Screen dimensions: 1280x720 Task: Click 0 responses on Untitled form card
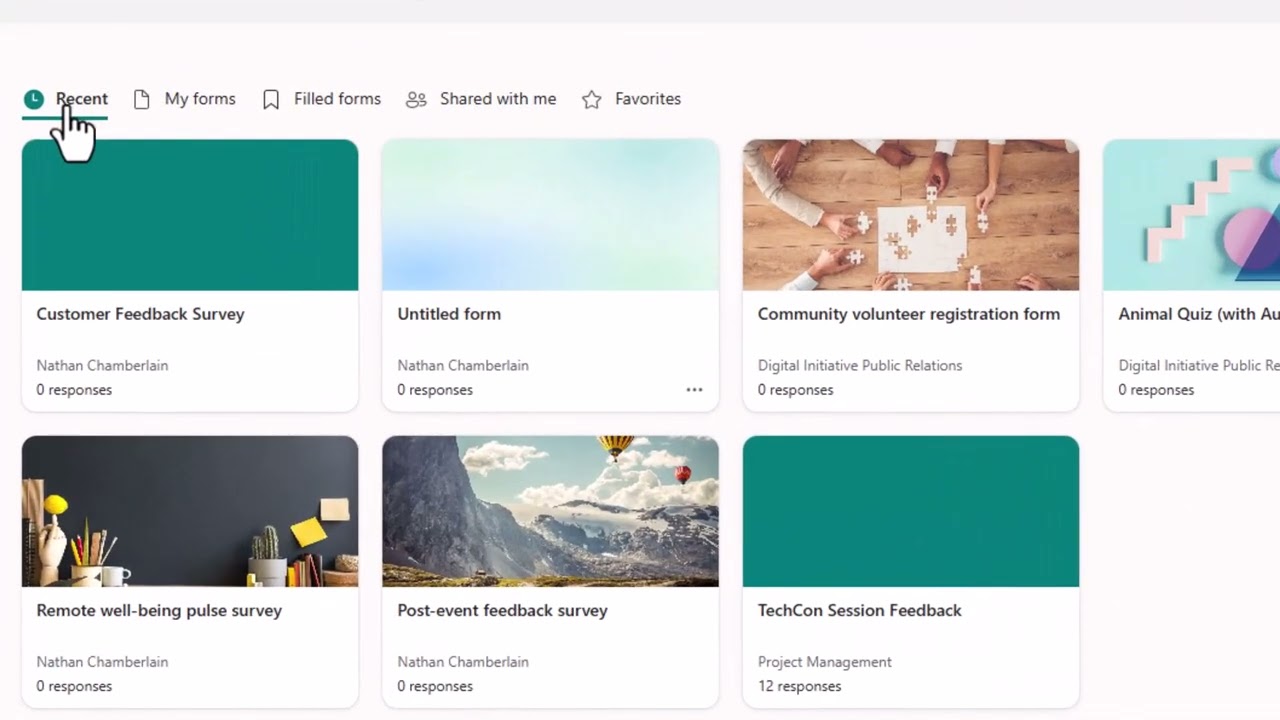pyautogui.click(x=435, y=390)
